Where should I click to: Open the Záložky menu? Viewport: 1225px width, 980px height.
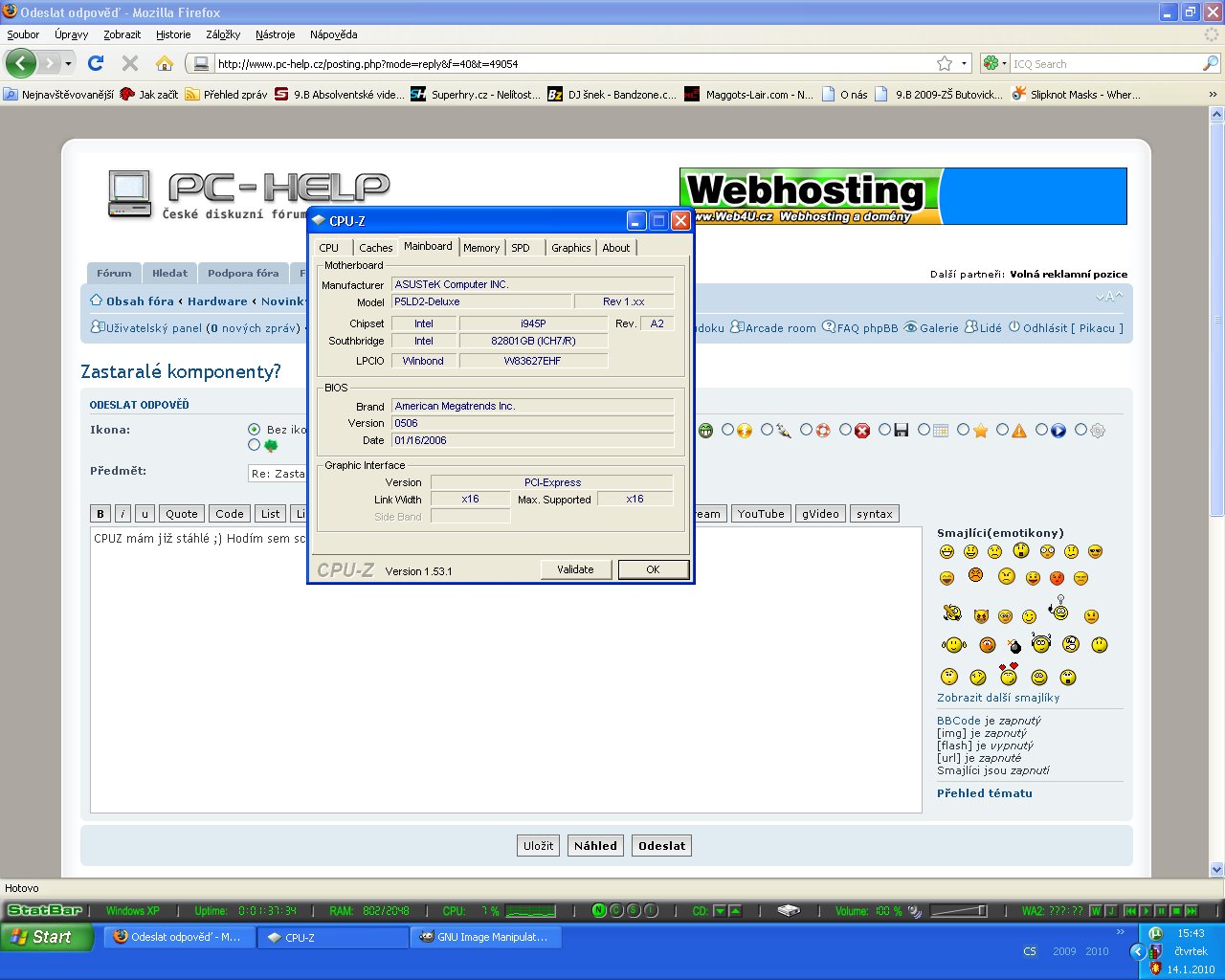point(223,34)
